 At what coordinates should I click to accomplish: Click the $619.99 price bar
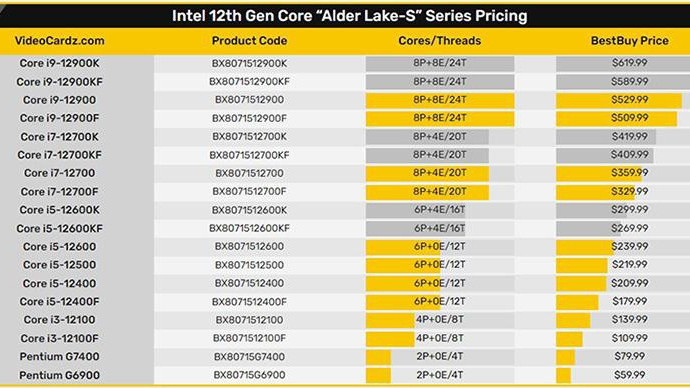pos(623,63)
